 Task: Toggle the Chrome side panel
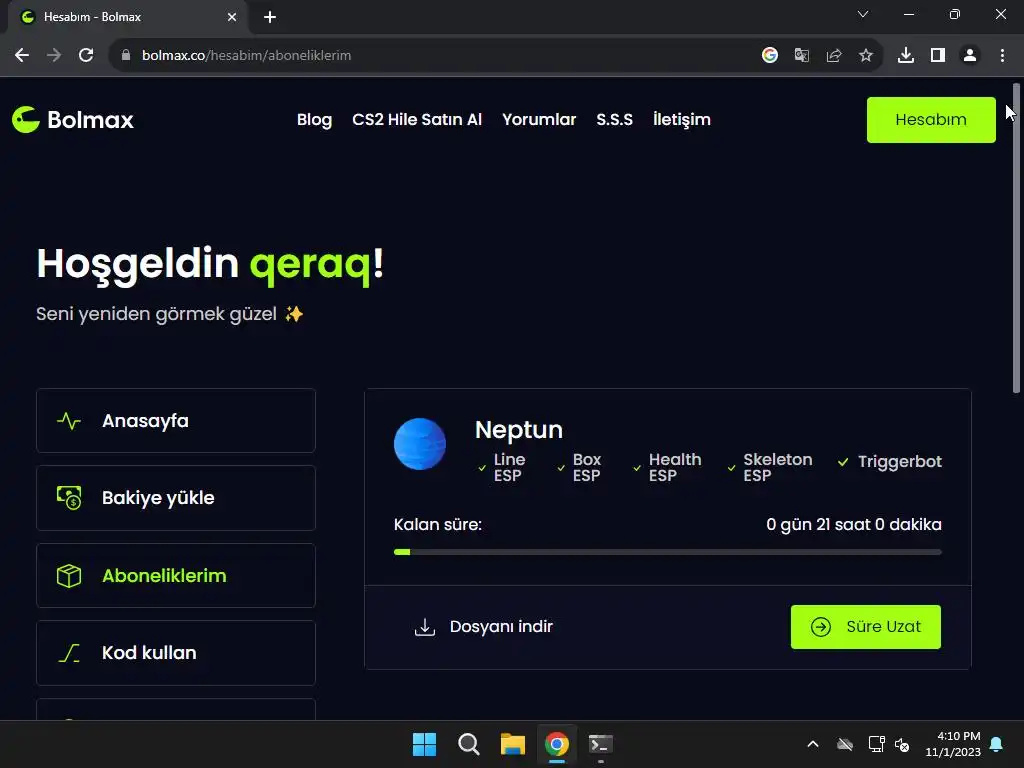point(938,56)
